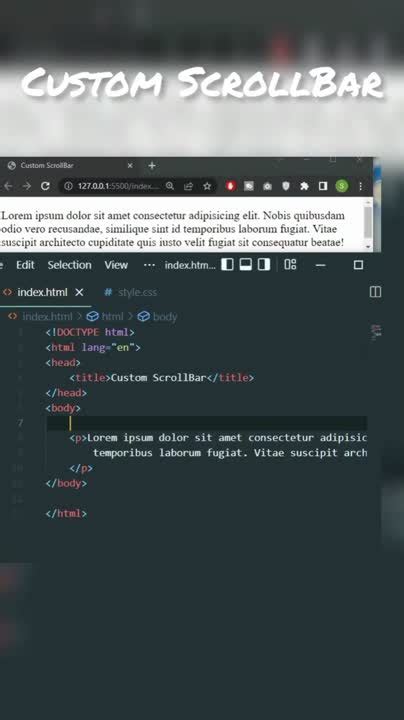The width and height of the screenshot is (404, 720).
Task: Toggle the secondary side bar
Action: click(264, 264)
